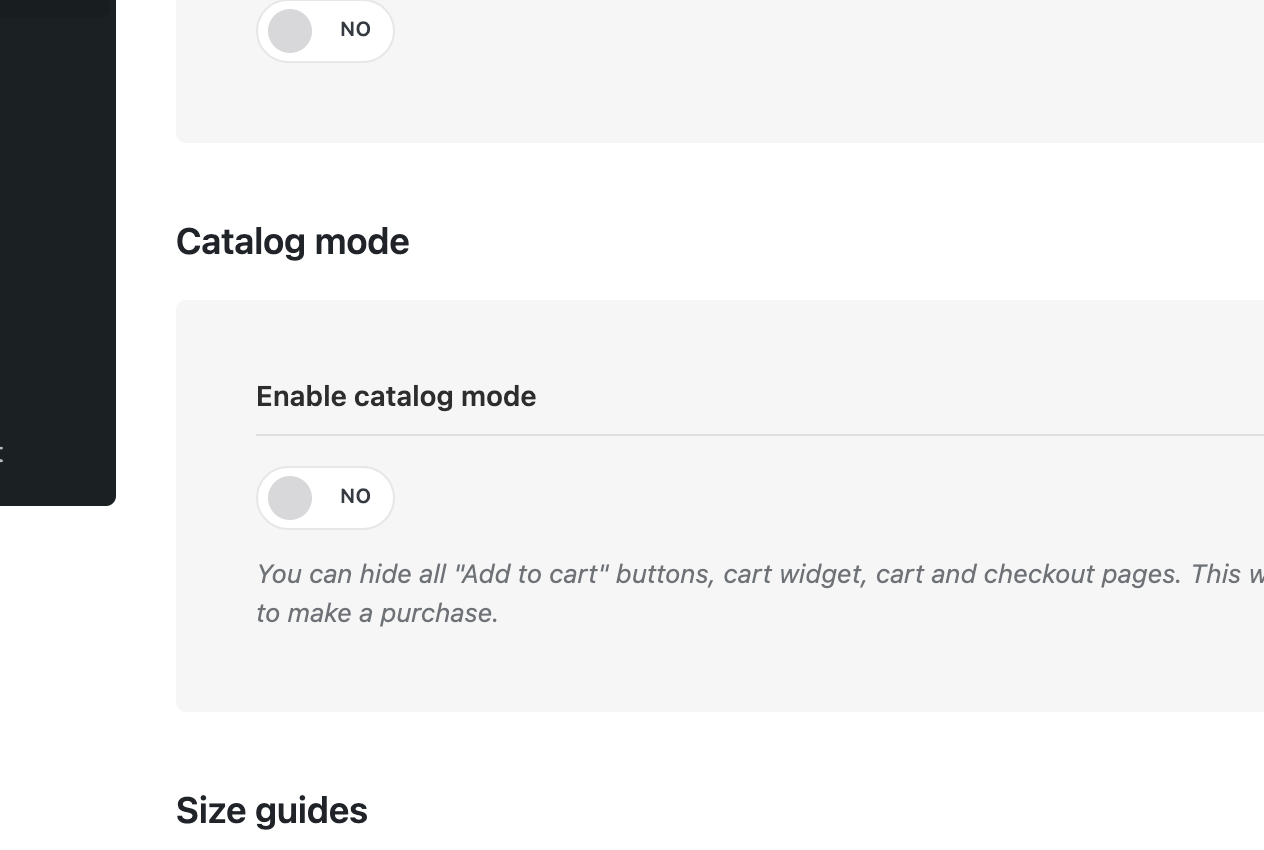Toggle the NO switch above Catalog mode
Viewport: 1264px width, 850px height.
coord(325,31)
